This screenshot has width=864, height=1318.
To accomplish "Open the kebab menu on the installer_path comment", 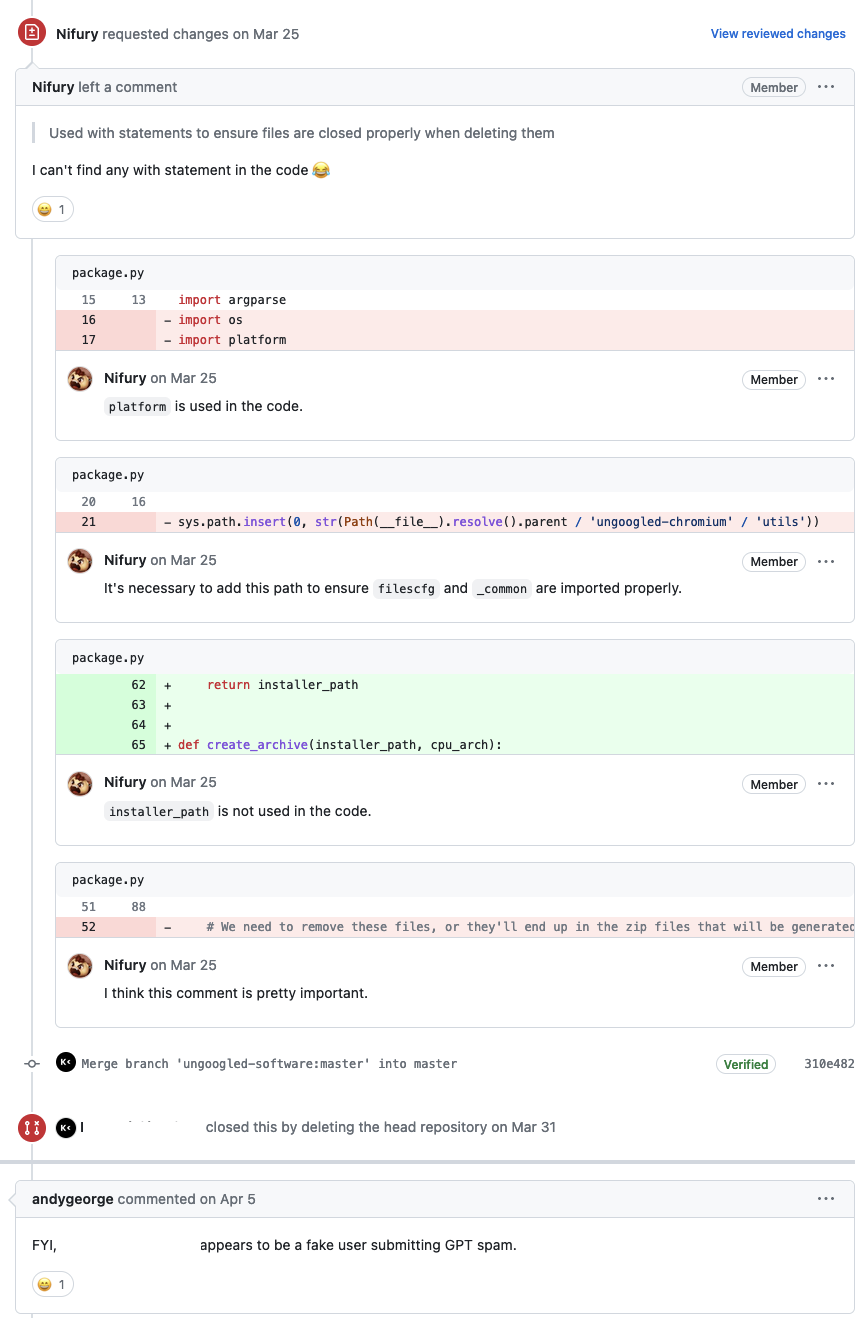I will coord(826,784).
